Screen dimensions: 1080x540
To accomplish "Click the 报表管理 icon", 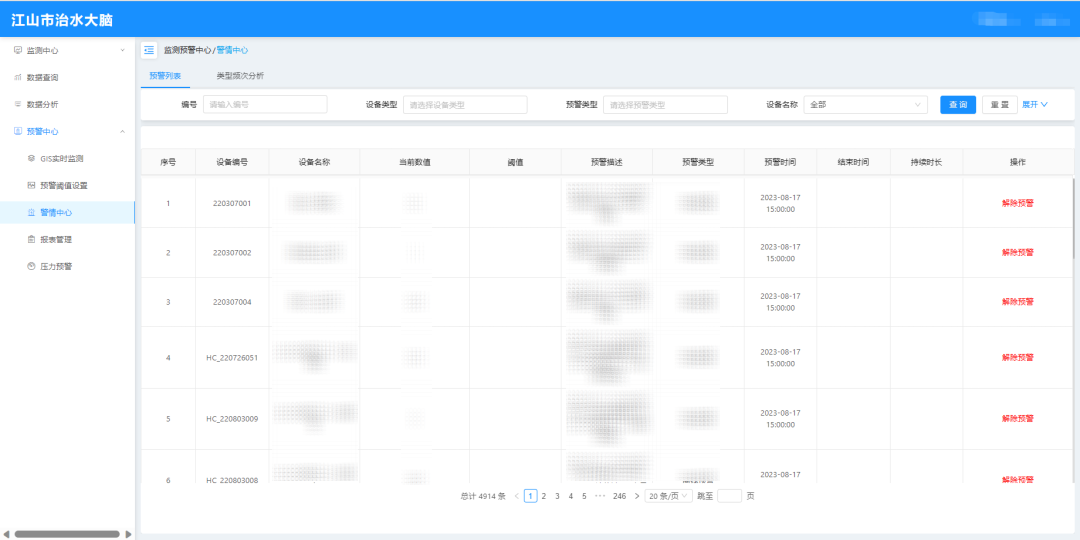I will [x=31, y=240].
